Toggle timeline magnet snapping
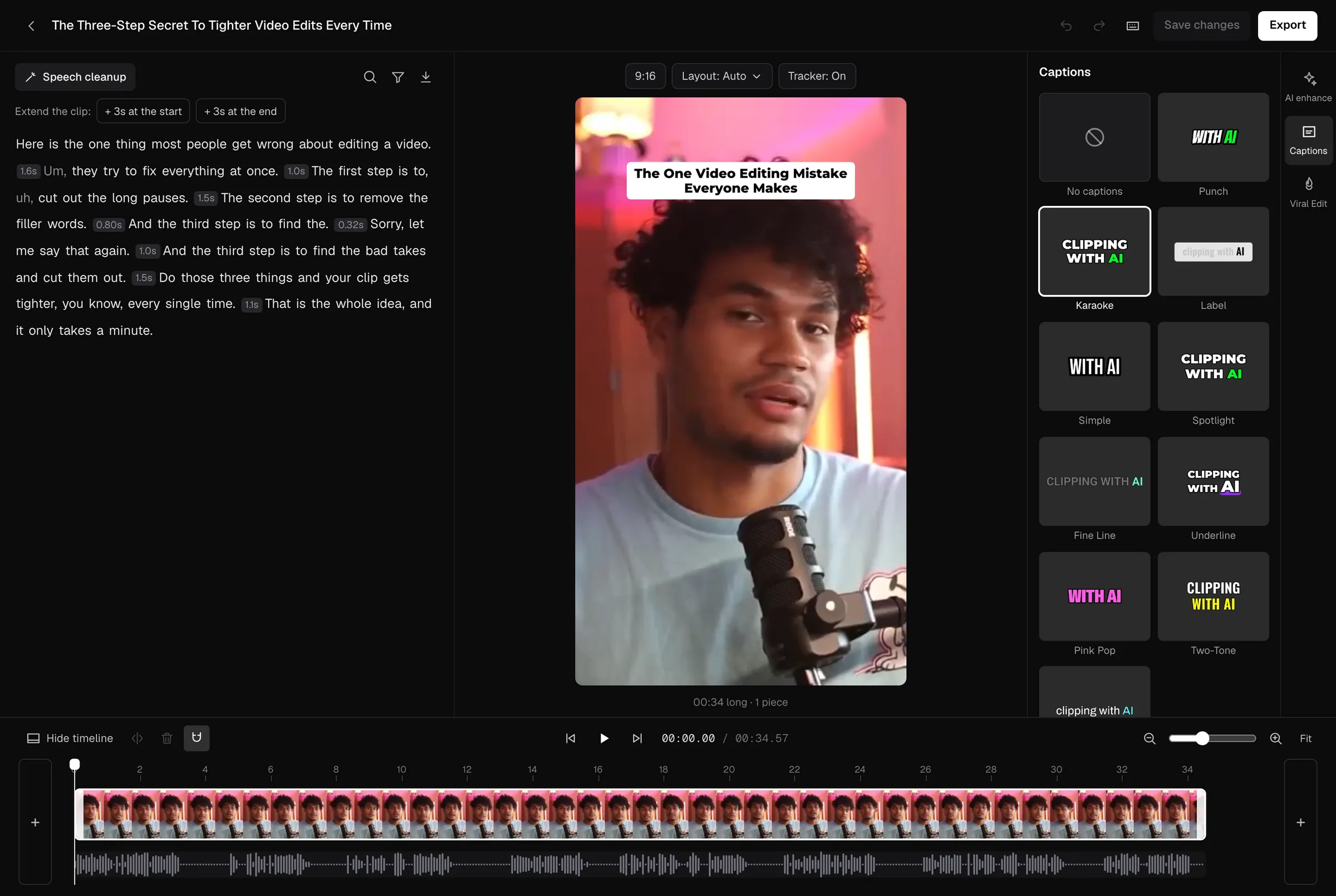 point(197,738)
